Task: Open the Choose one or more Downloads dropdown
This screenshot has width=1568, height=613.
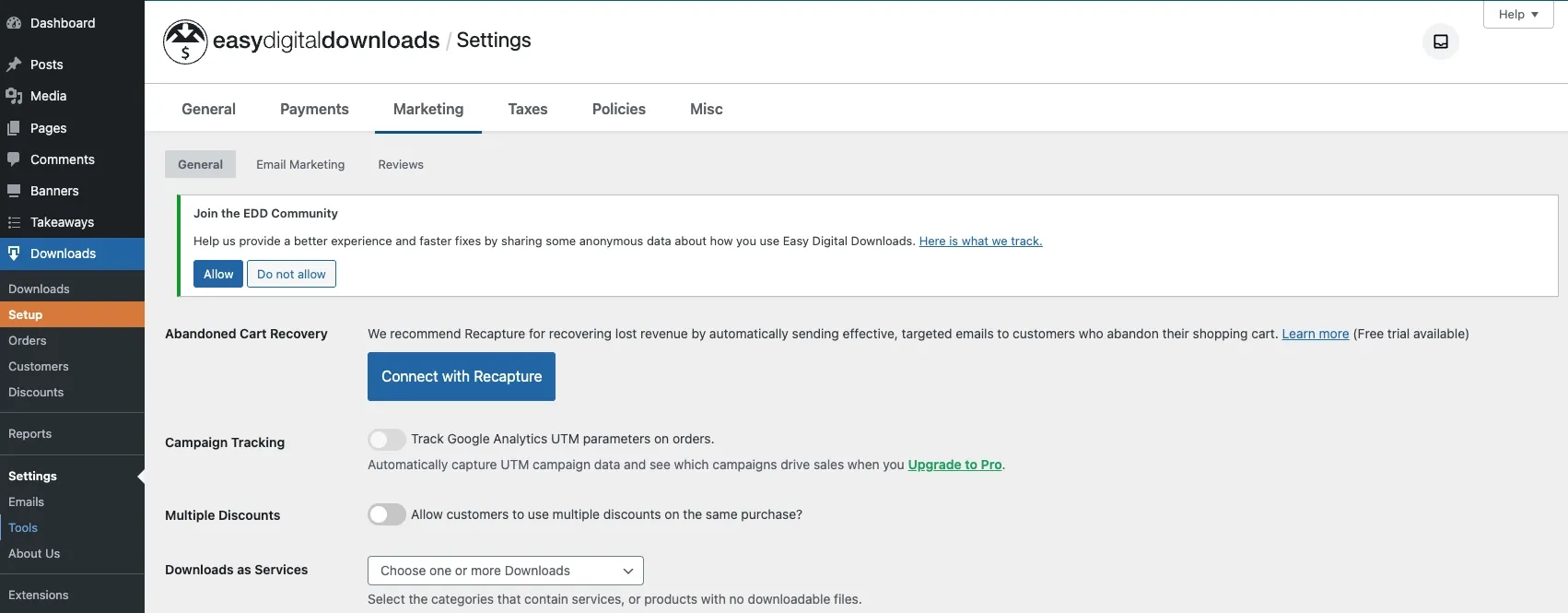Action: pyautogui.click(x=506, y=571)
